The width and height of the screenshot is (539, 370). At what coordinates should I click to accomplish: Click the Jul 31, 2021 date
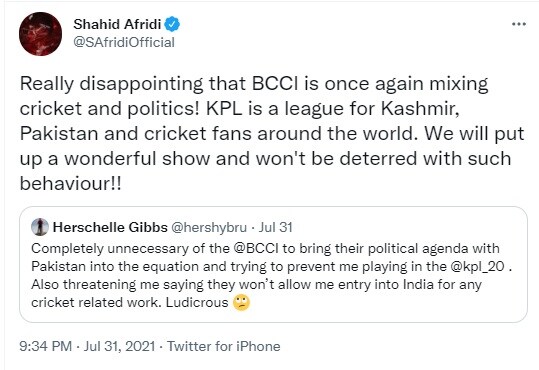click(119, 346)
